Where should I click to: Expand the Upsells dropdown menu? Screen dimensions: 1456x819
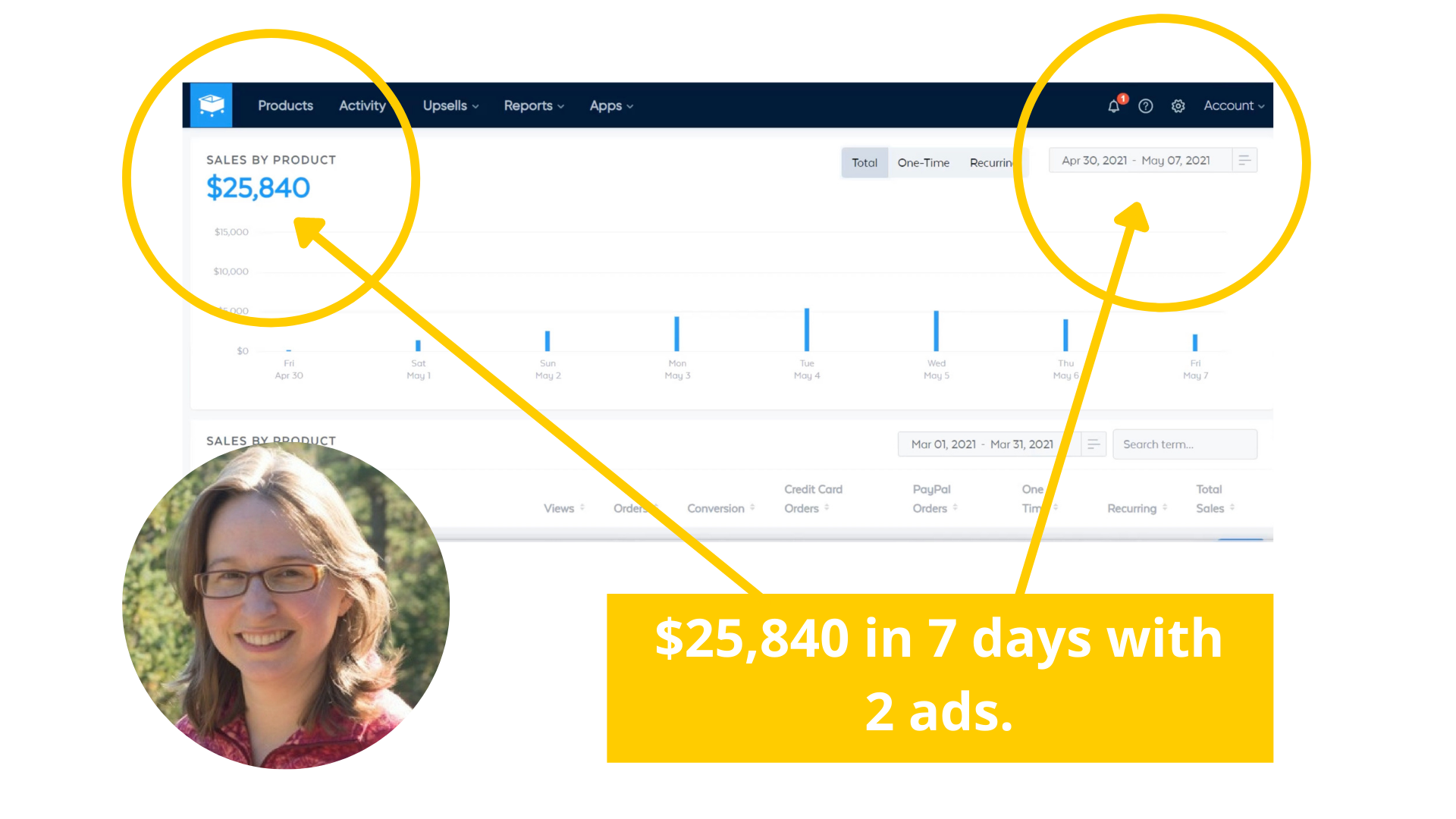450,105
